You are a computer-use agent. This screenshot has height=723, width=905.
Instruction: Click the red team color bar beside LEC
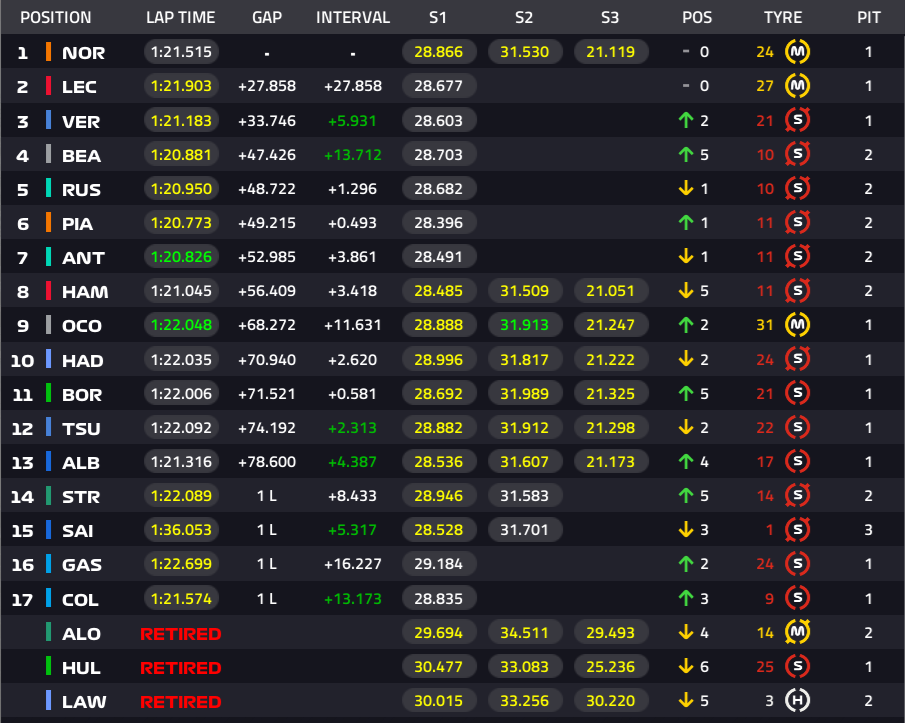(x=48, y=86)
